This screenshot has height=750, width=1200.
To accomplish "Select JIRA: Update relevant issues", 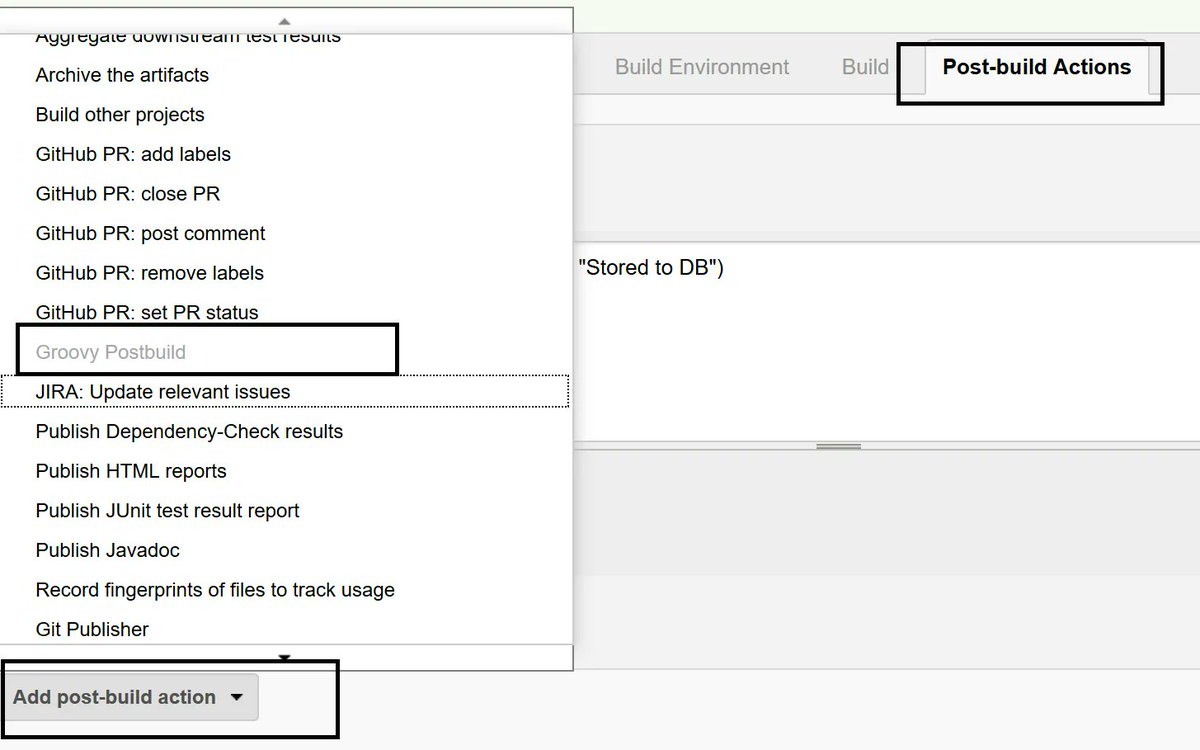I will tap(286, 392).
